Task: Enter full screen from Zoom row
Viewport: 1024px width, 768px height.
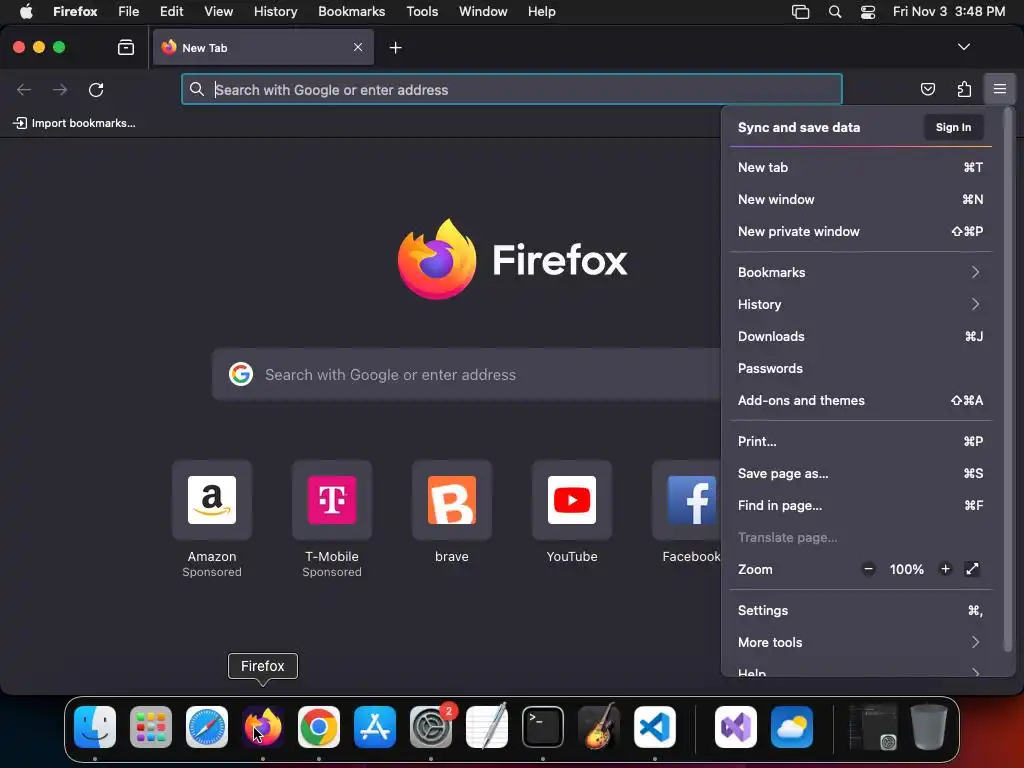Action: click(972, 569)
